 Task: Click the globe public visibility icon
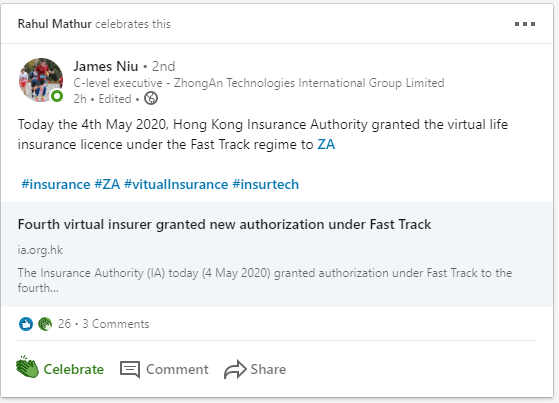point(151,98)
